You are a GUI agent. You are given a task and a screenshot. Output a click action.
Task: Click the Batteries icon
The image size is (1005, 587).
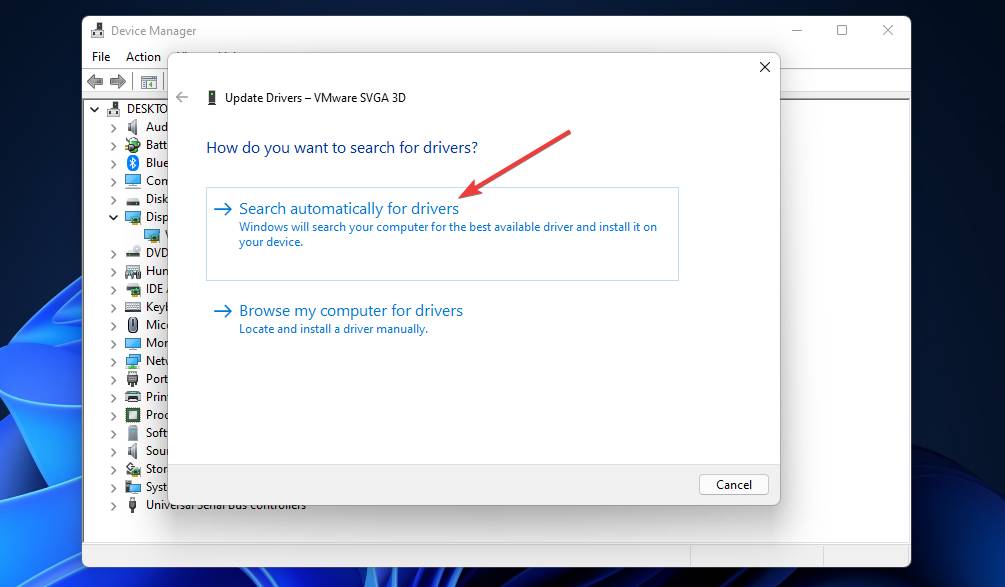(133, 145)
